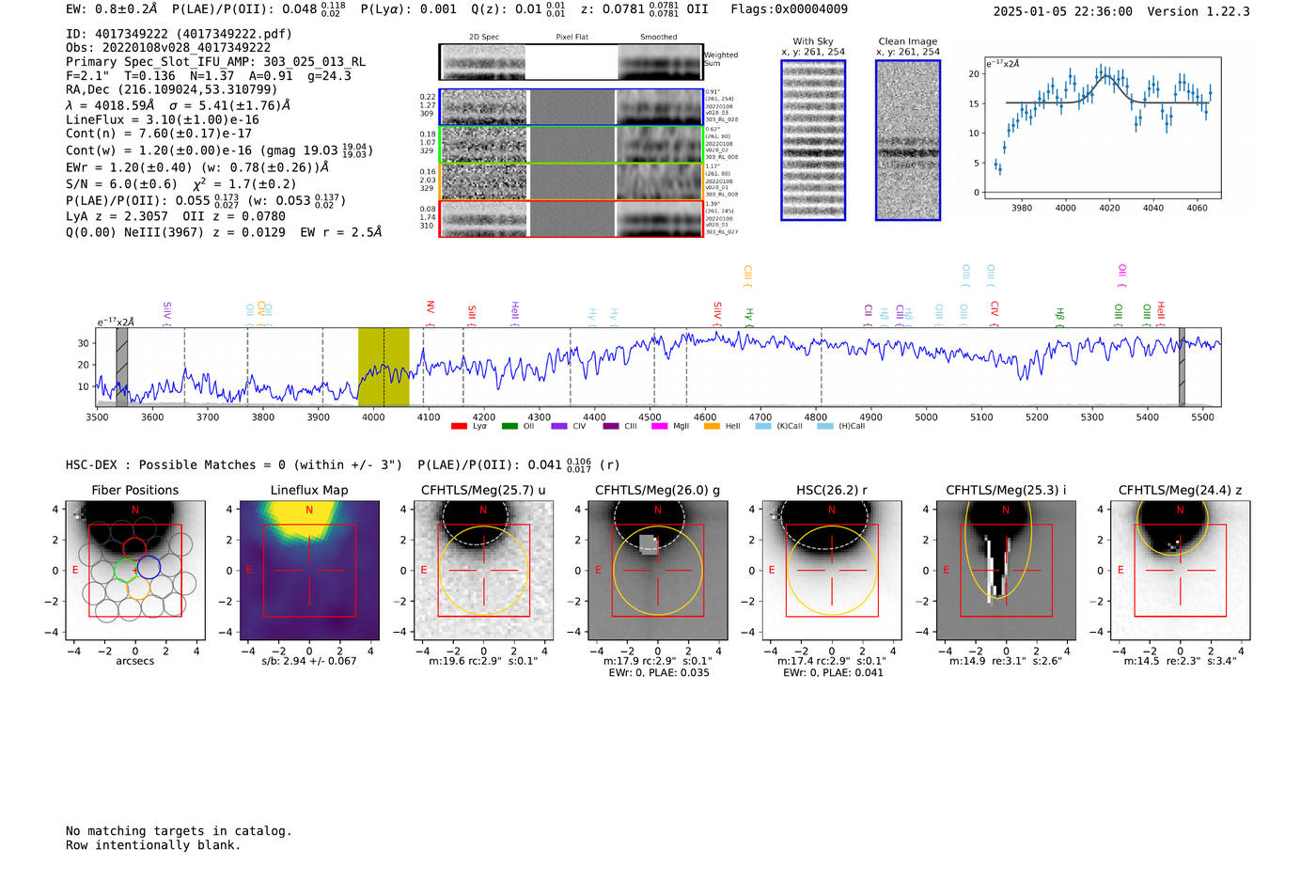1316x896 pixels.
Task: Click the timestamp 2025-01-05 22:36:00
Action: coord(1062,11)
